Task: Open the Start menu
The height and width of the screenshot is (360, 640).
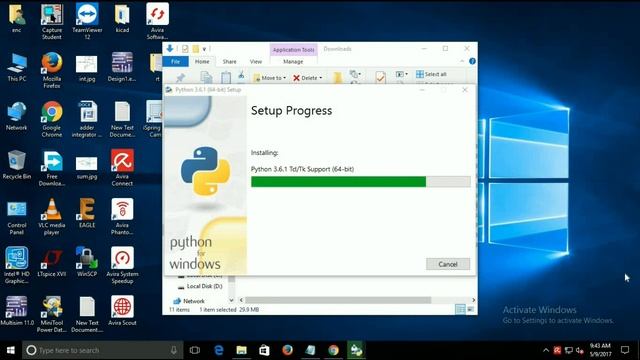Action: [11, 350]
